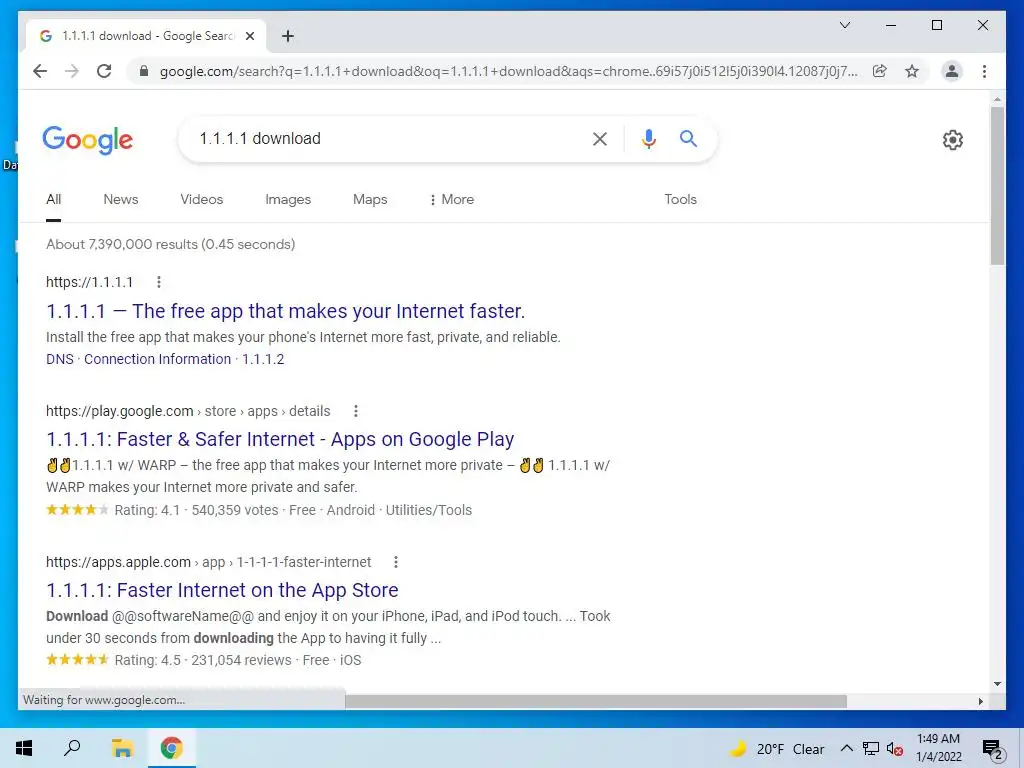
Task: Open the 1.1.1.2 sitelink
Action: coord(263,359)
